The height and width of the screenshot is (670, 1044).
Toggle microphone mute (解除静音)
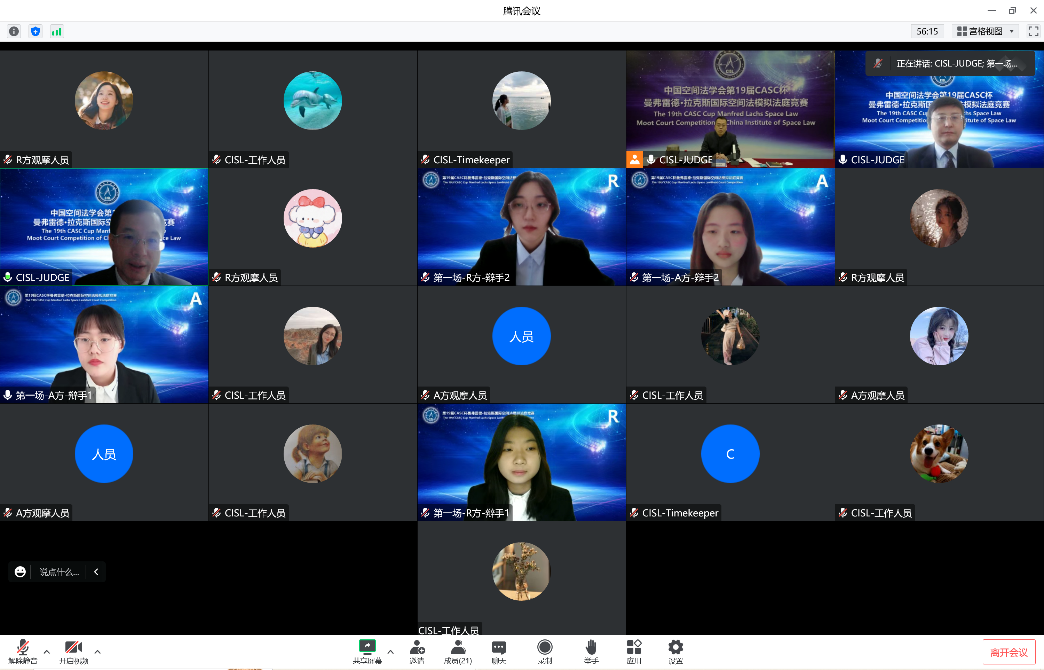click(x=20, y=651)
